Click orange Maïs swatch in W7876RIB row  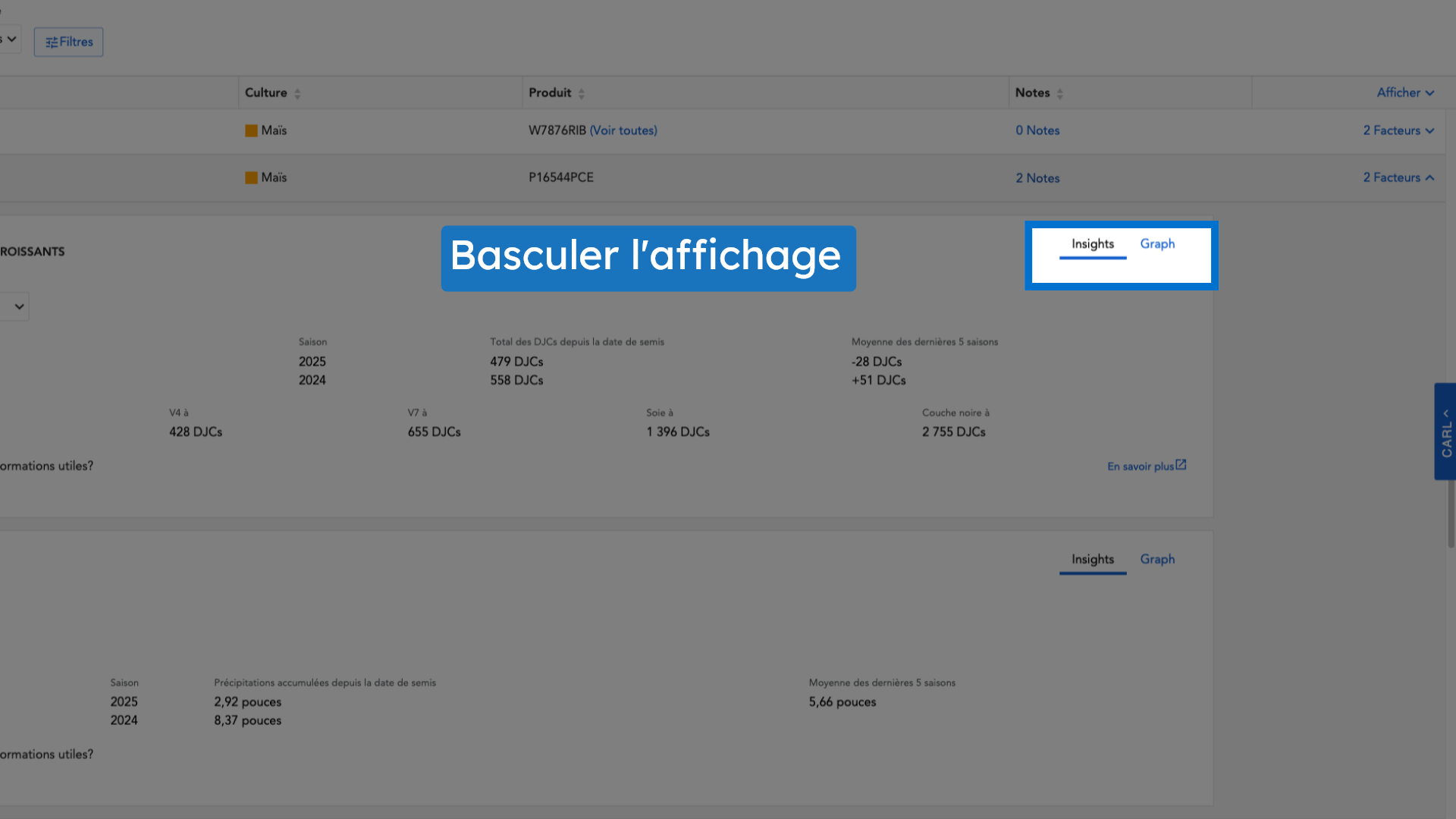coord(251,130)
